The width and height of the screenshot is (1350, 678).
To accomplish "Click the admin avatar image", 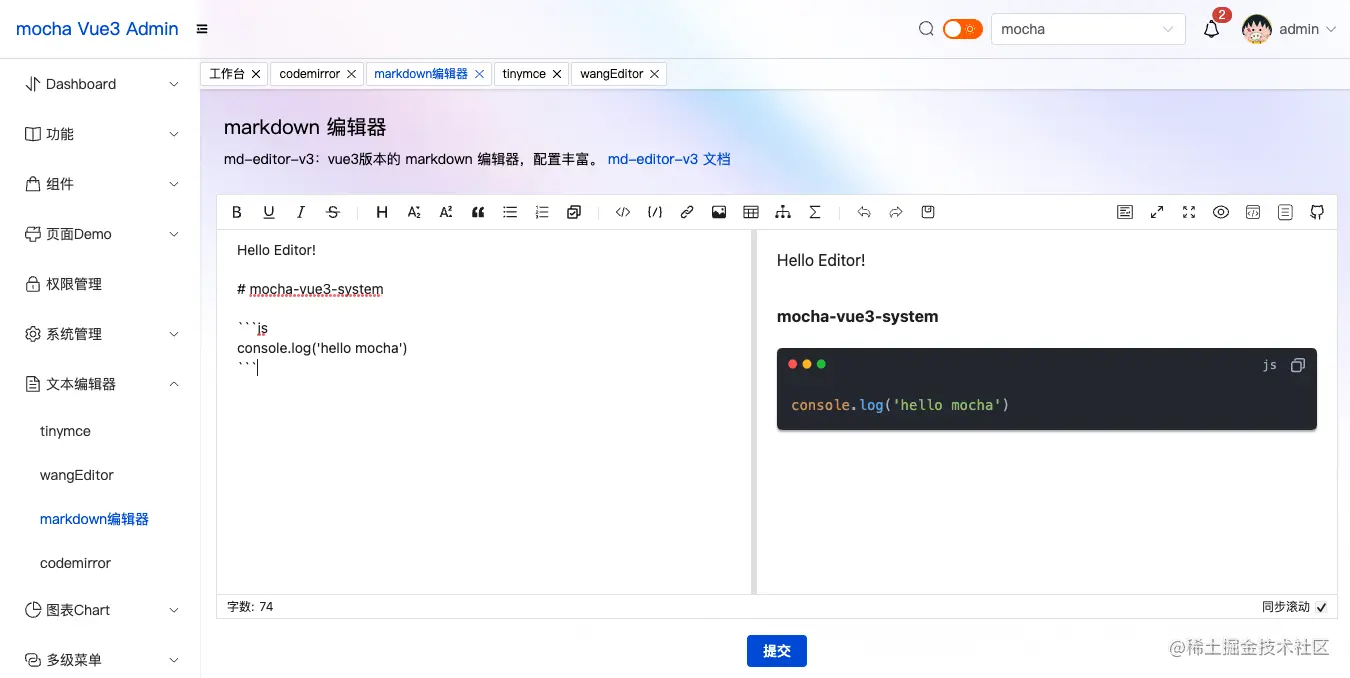I will pyautogui.click(x=1256, y=29).
